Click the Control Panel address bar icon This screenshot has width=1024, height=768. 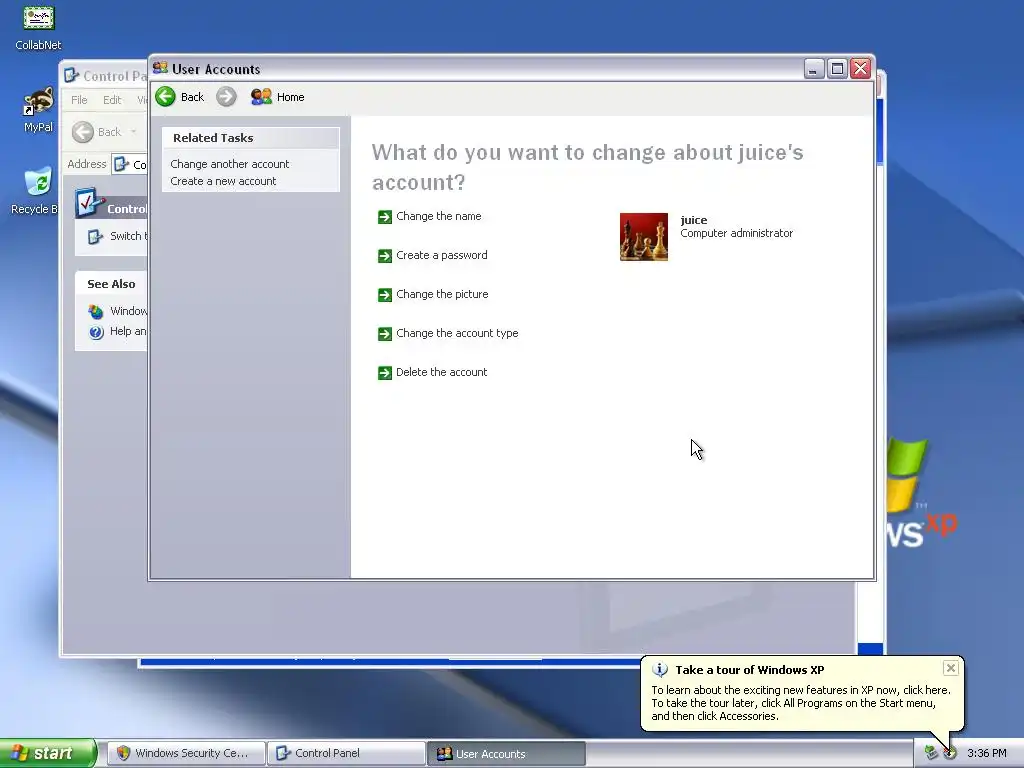(121, 164)
